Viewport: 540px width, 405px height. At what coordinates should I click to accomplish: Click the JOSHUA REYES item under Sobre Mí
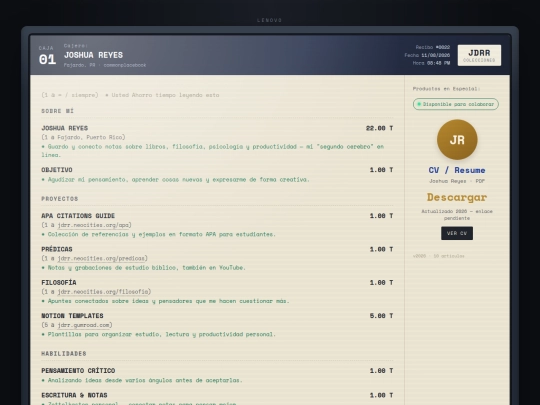click(65, 128)
